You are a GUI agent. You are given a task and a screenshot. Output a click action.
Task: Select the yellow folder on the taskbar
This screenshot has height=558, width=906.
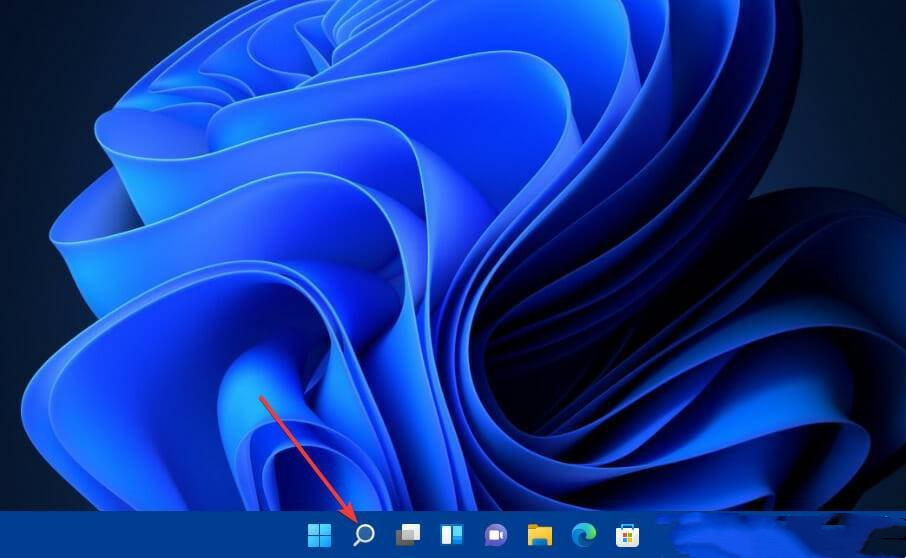tap(540, 535)
